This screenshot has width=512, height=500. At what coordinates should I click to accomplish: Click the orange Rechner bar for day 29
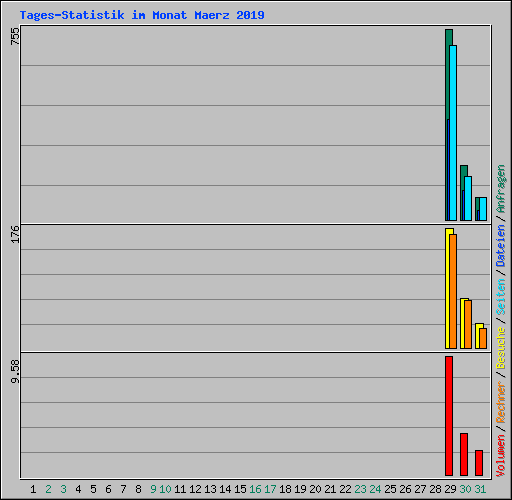[x=453, y=291]
